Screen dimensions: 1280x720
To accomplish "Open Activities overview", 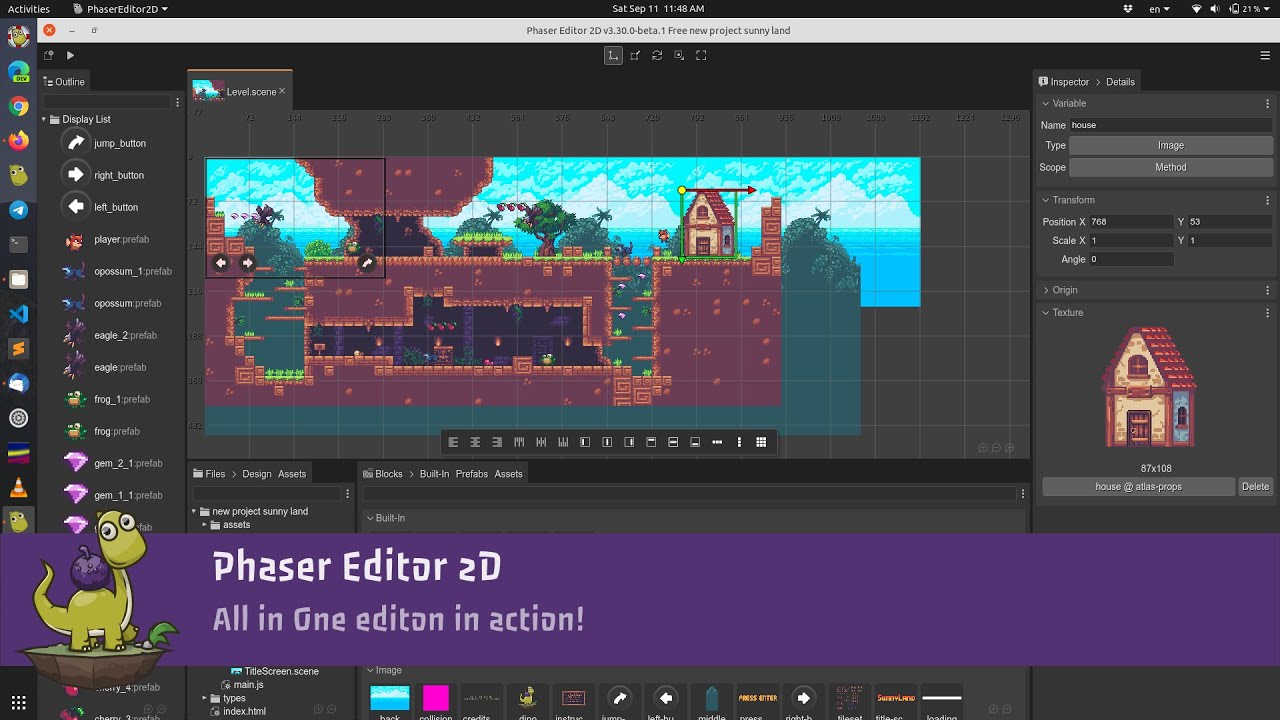I will (x=29, y=8).
